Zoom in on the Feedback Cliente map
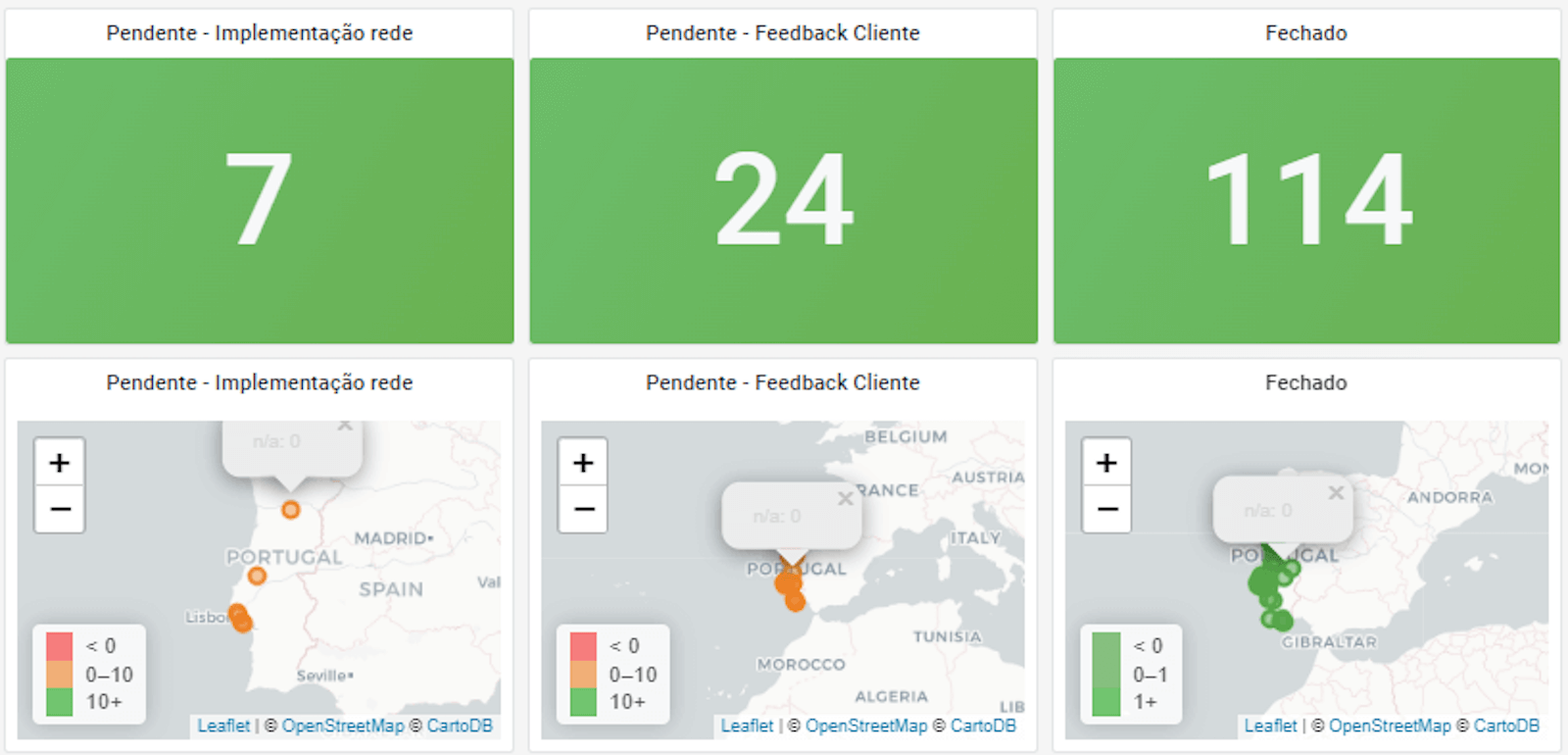The image size is (1568, 755). pos(583,462)
